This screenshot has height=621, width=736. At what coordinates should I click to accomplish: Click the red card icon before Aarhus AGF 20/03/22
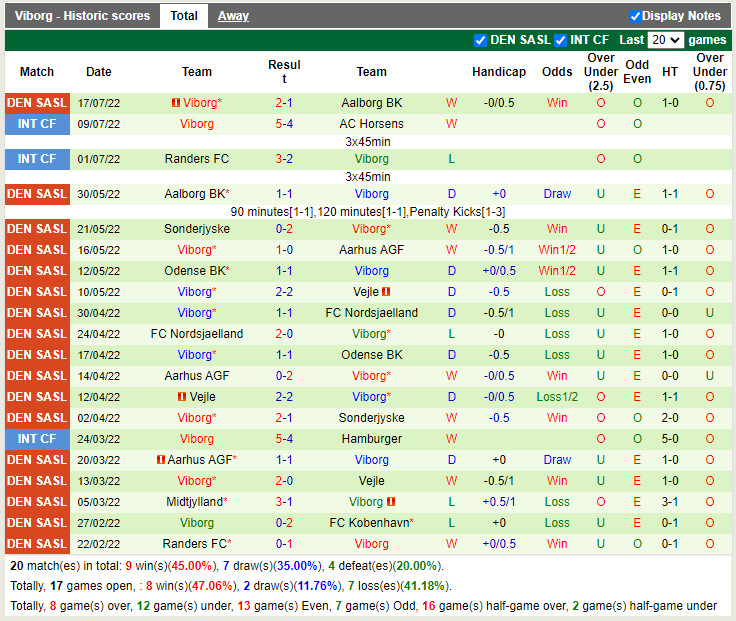[161, 460]
